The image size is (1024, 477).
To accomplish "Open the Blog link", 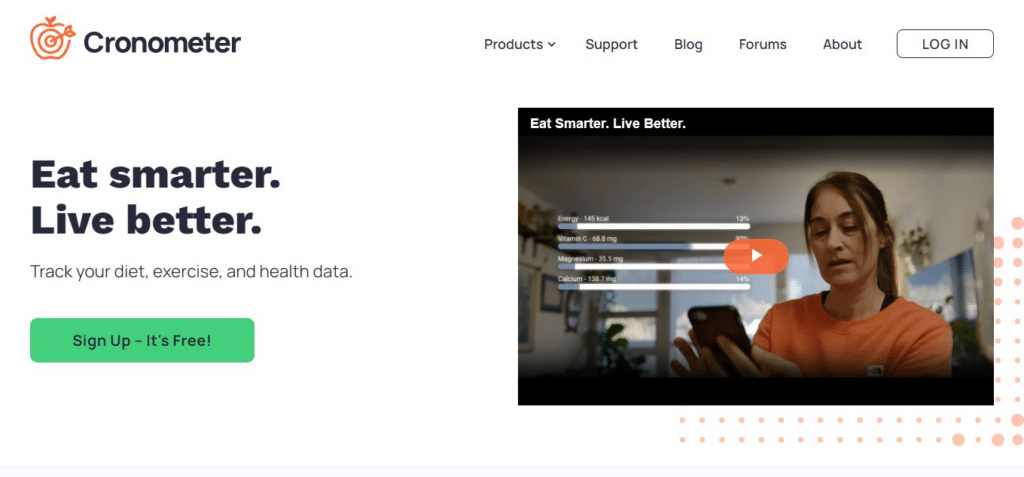I will point(688,44).
